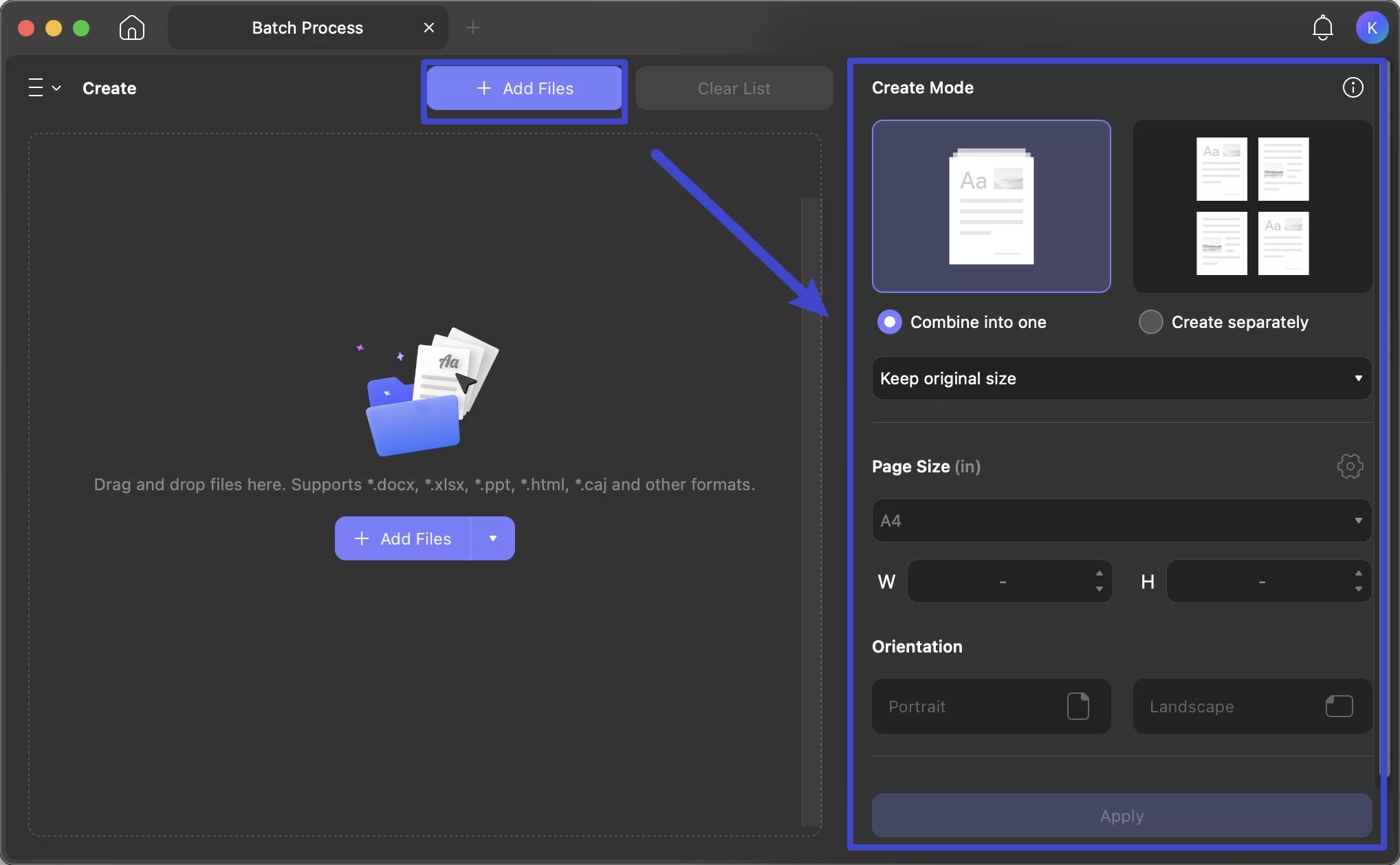Image resolution: width=1400 pixels, height=865 pixels.
Task: Select the Create separately radio button
Action: [x=1150, y=321]
